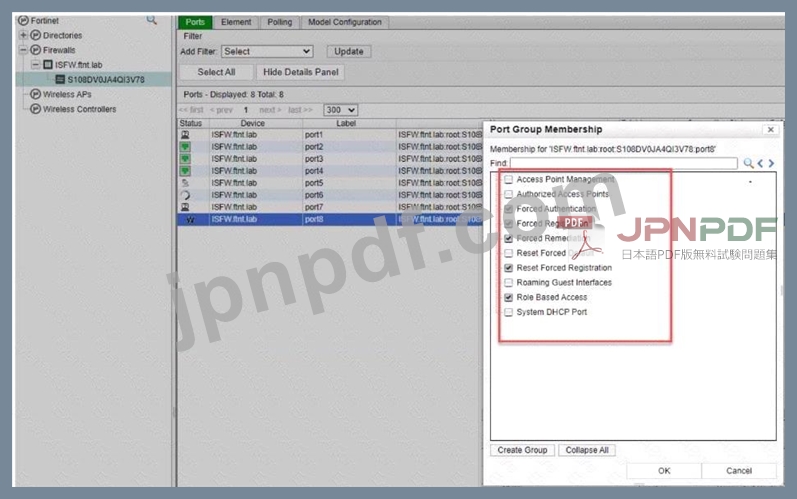Viewport: 797px width, 499px height.
Task: Expand the Directories tree node
Action: point(23,35)
